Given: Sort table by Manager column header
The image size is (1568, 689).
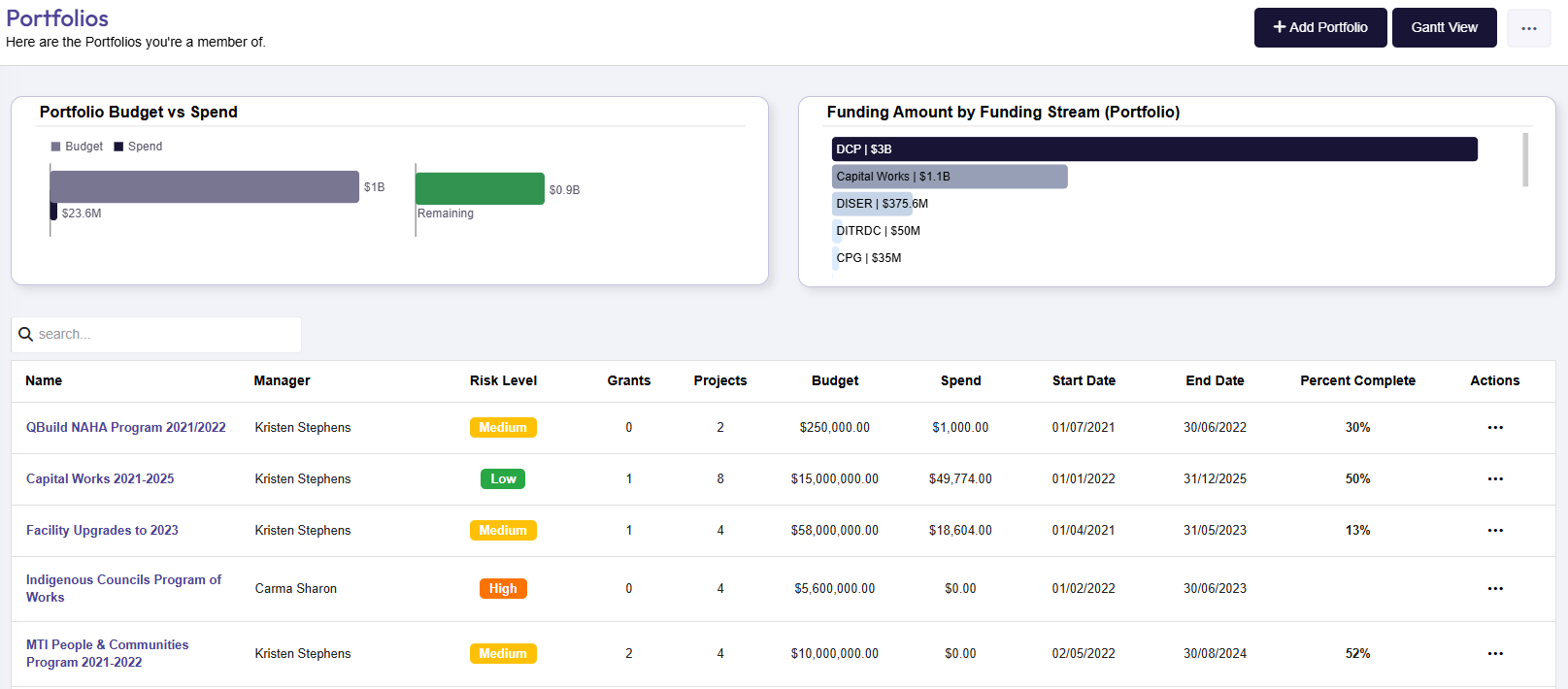Looking at the screenshot, I should [x=282, y=380].
